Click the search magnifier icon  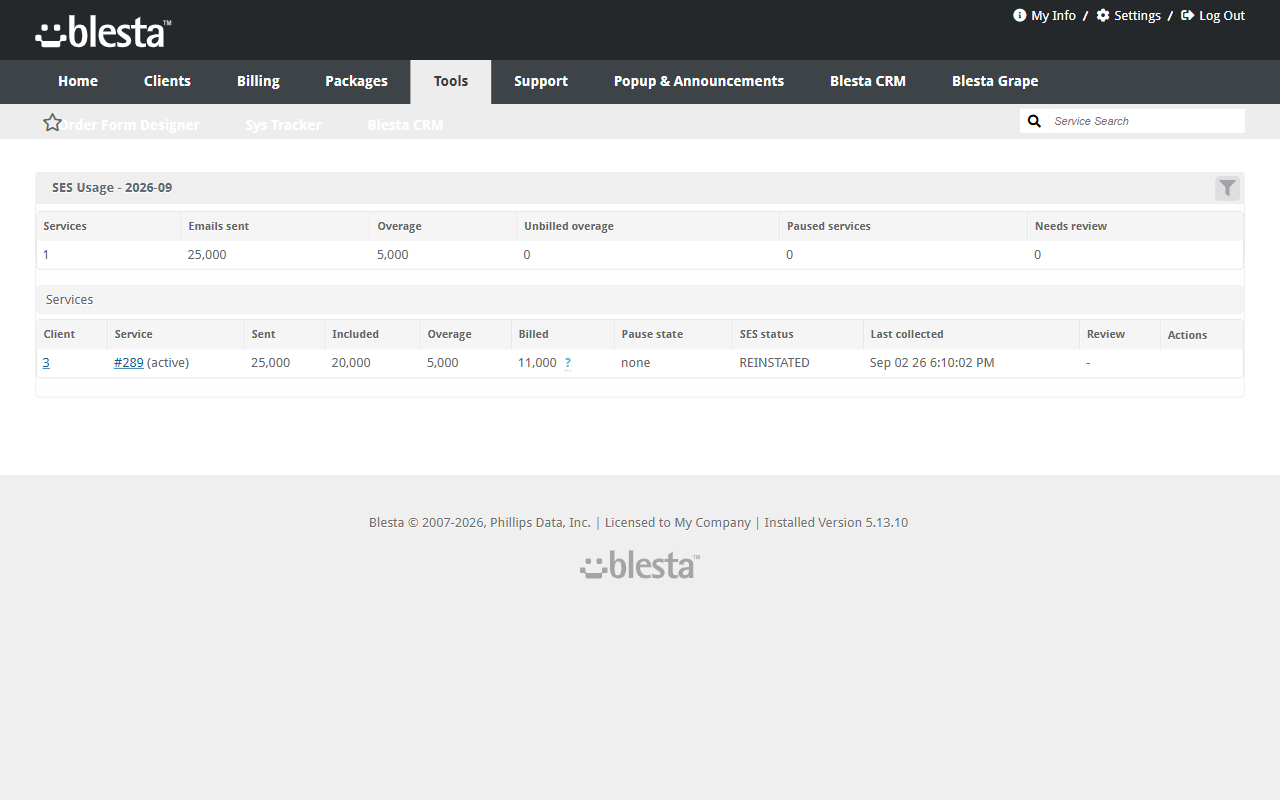[1035, 121]
